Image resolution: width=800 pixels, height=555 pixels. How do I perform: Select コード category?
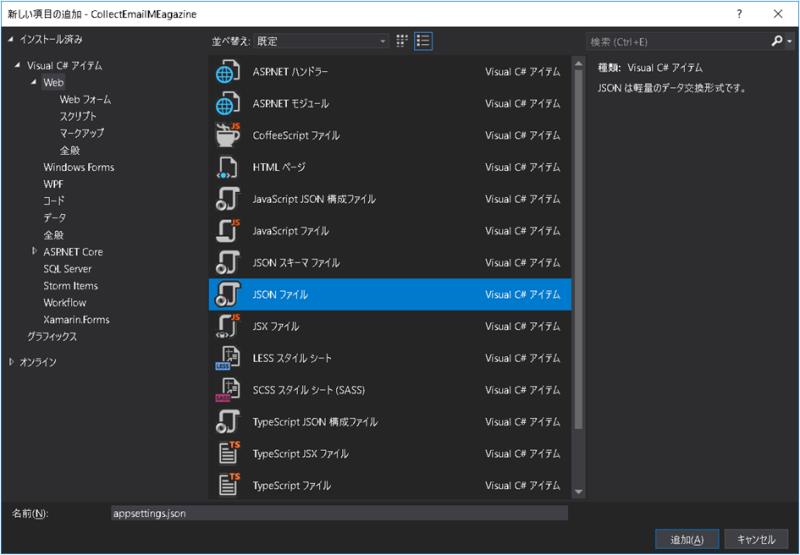pos(54,201)
